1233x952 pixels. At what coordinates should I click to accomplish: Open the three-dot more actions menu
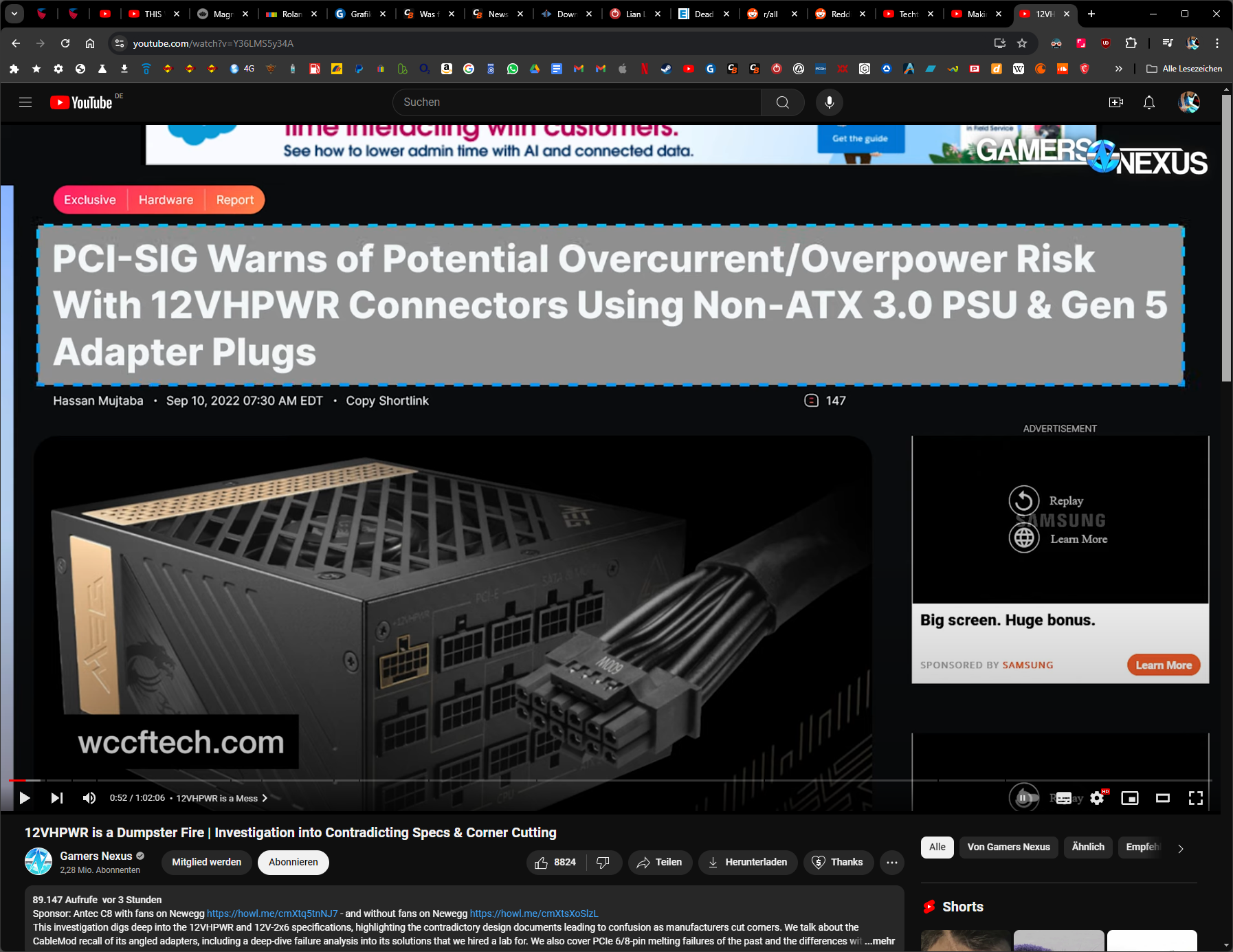tap(892, 862)
